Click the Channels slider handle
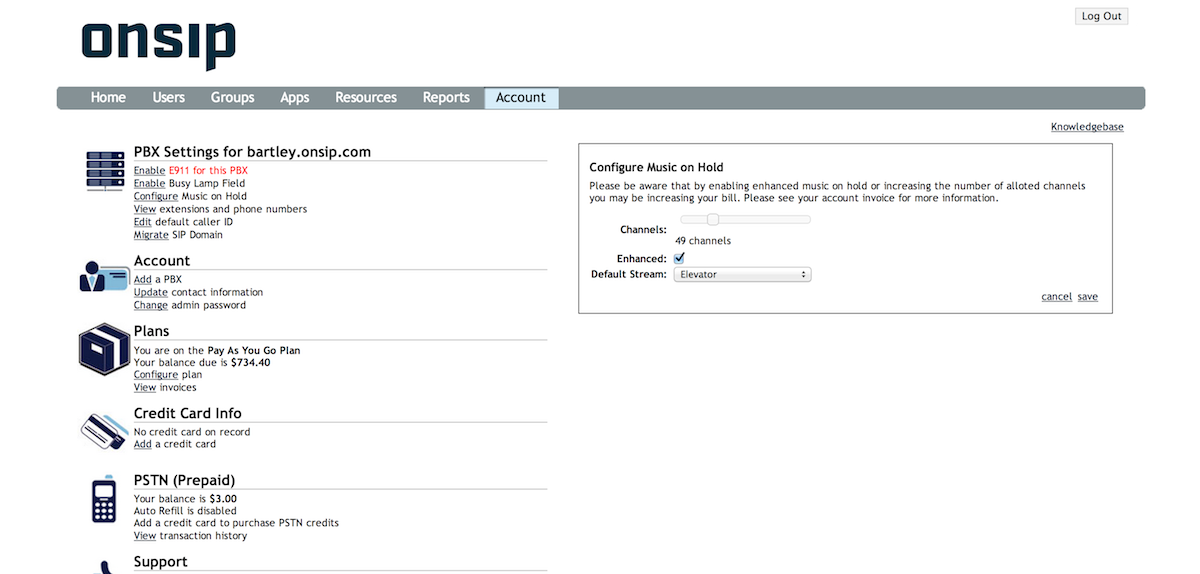The height and width of the screenshot is (574, 1200). (x=713, y=220)
